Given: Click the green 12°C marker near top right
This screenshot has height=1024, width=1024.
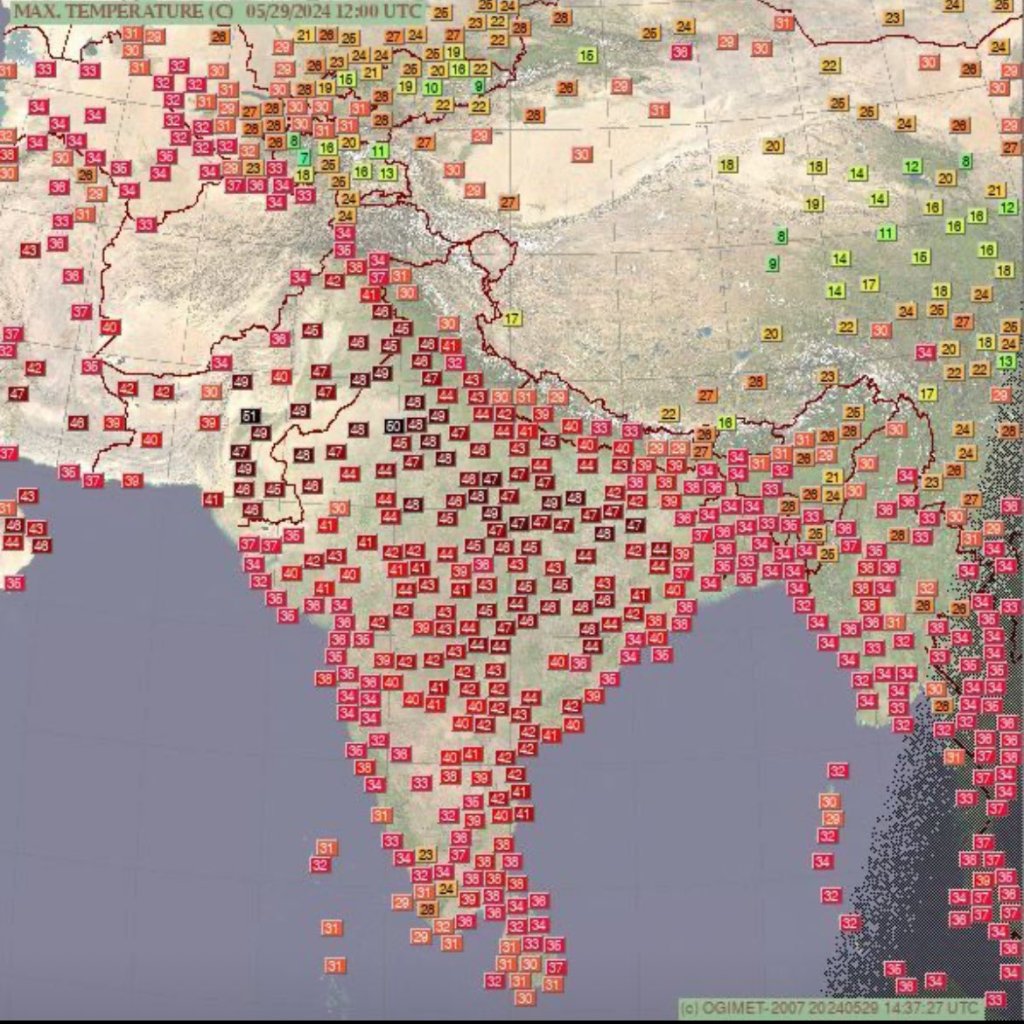Looking at the screenshot, I should pos(912,164).
